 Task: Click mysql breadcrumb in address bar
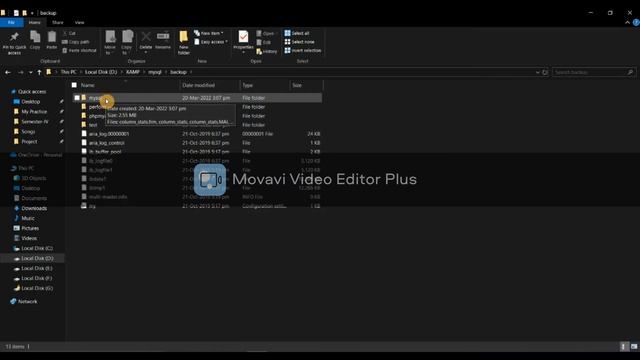pos(155,72)
